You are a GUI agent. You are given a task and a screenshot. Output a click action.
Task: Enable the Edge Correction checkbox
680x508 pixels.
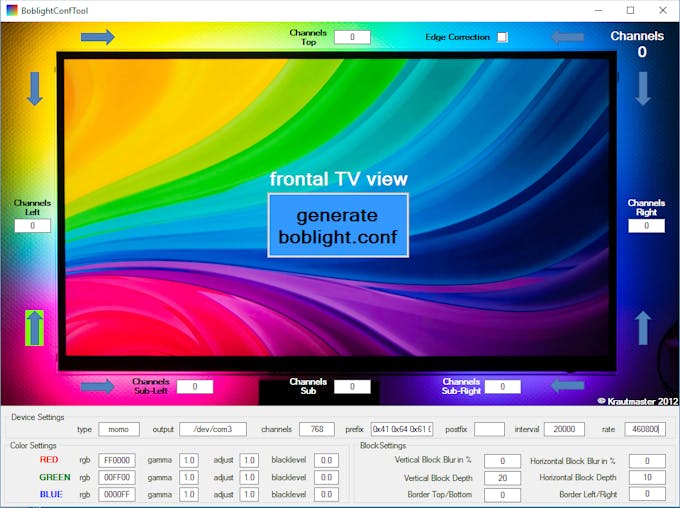click(x=502, y=37)
